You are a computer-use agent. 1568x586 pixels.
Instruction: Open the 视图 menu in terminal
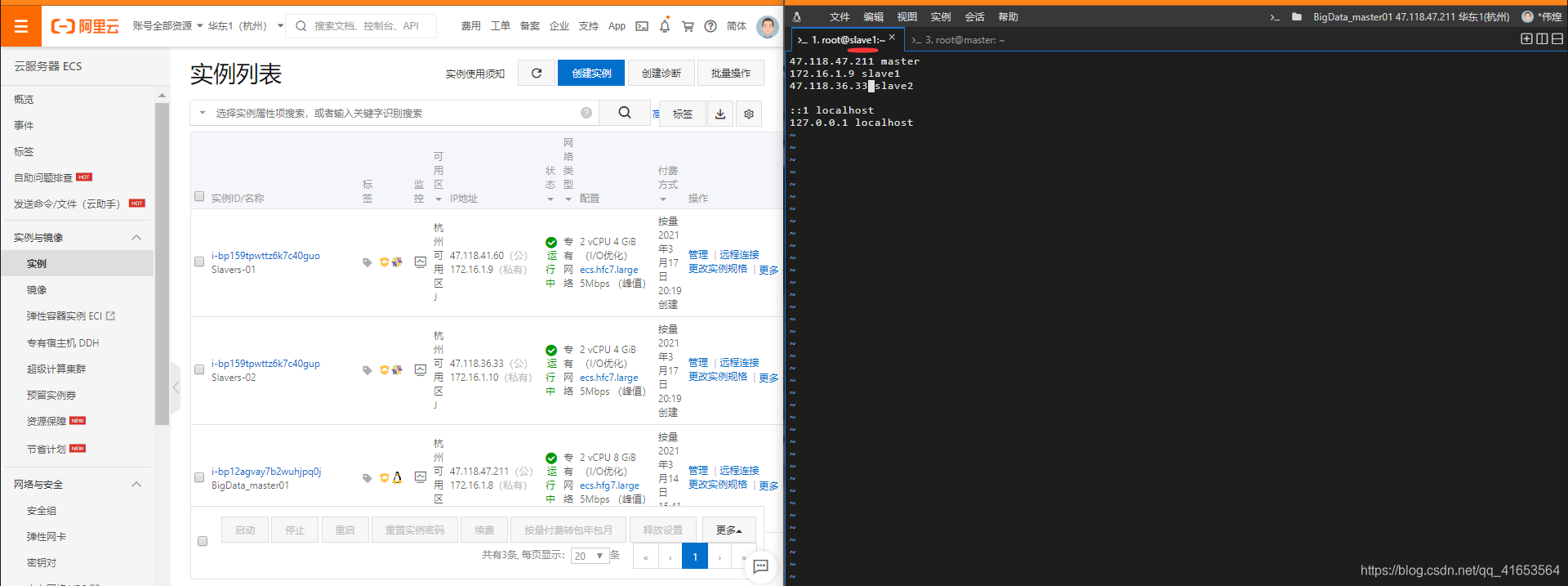point(906,16)
